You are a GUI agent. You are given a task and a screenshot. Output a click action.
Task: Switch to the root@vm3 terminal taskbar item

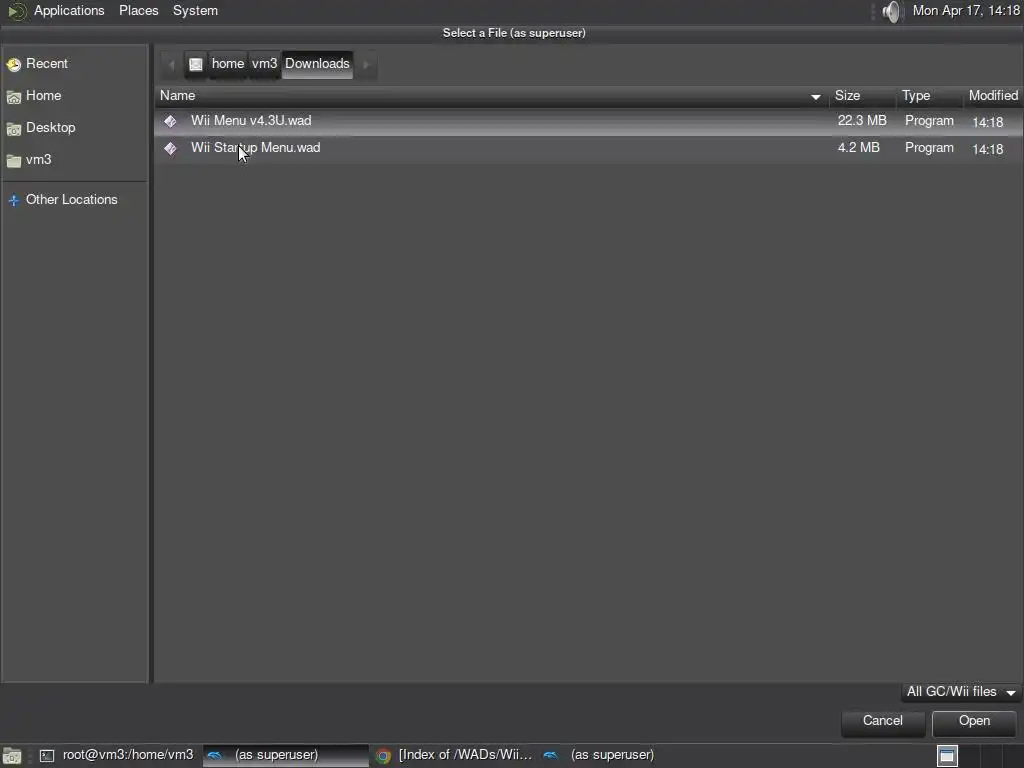(118, 756)
